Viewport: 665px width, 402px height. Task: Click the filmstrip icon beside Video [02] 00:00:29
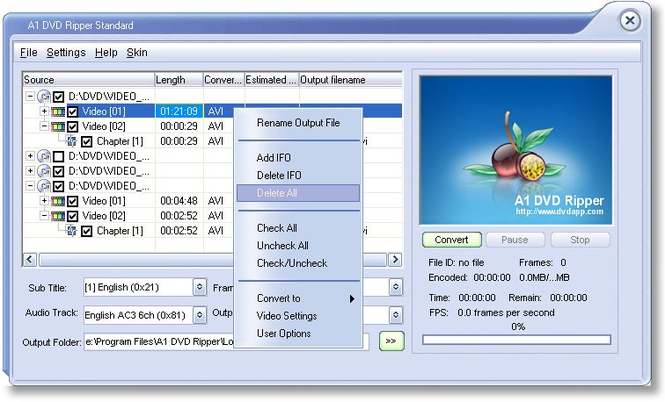tap(58, 126)
